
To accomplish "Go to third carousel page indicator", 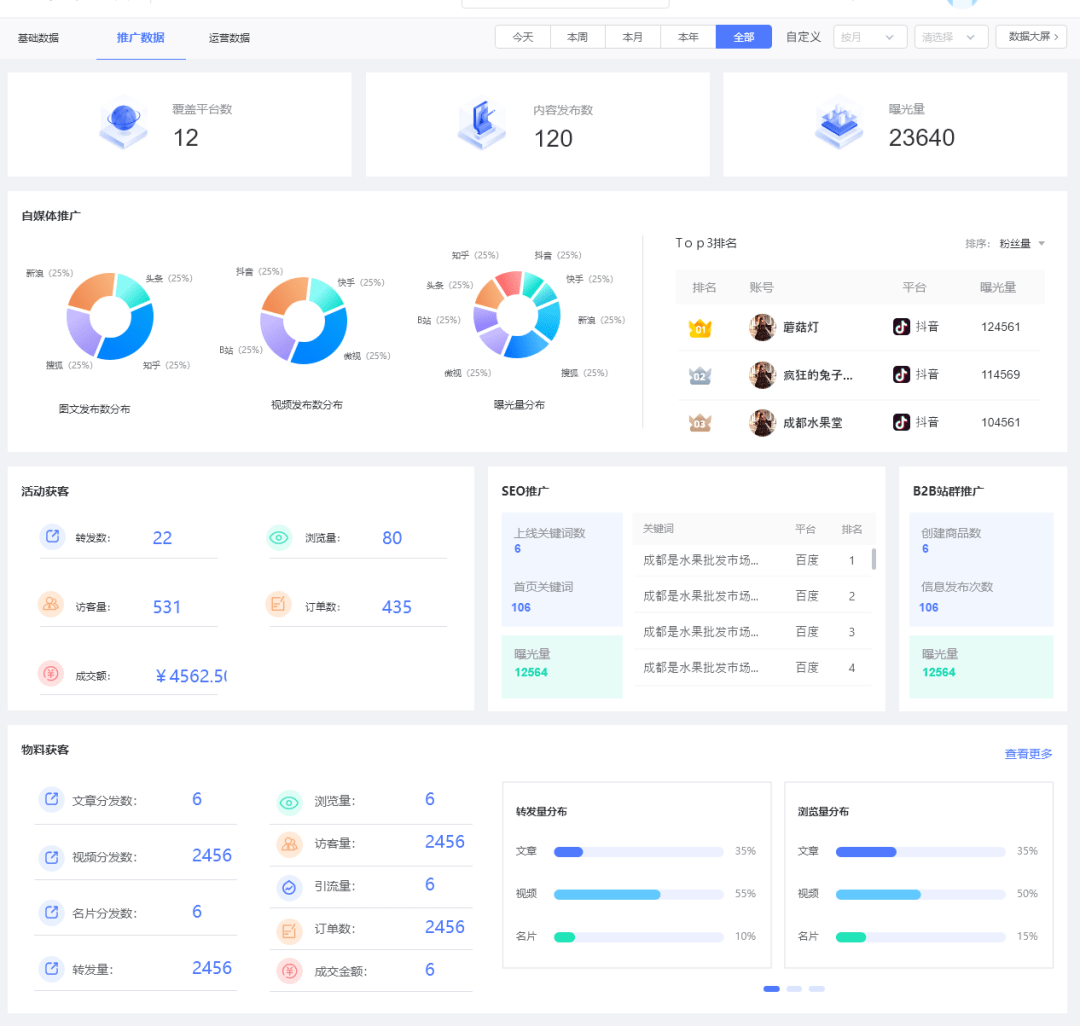I will click(817, 989).
